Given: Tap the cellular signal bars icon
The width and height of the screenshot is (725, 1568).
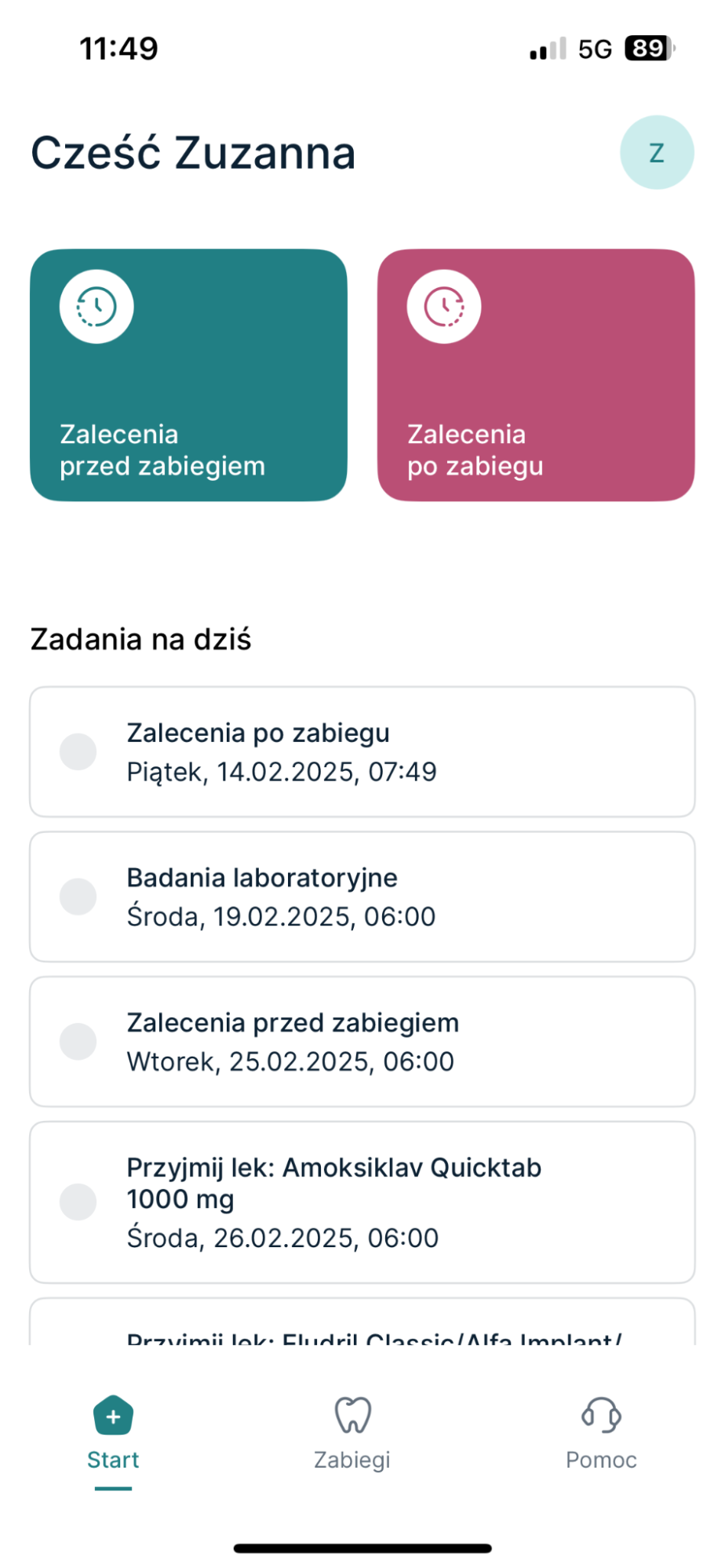Looking at the screenshot, I should pos(547,49).
